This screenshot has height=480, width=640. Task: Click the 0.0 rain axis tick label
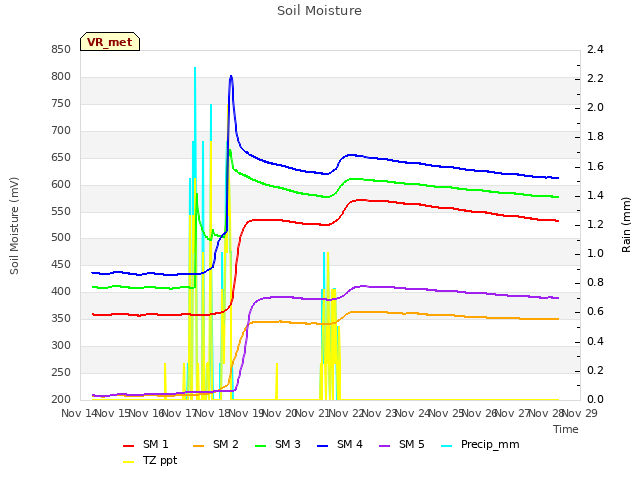click(x=596, y=399)
